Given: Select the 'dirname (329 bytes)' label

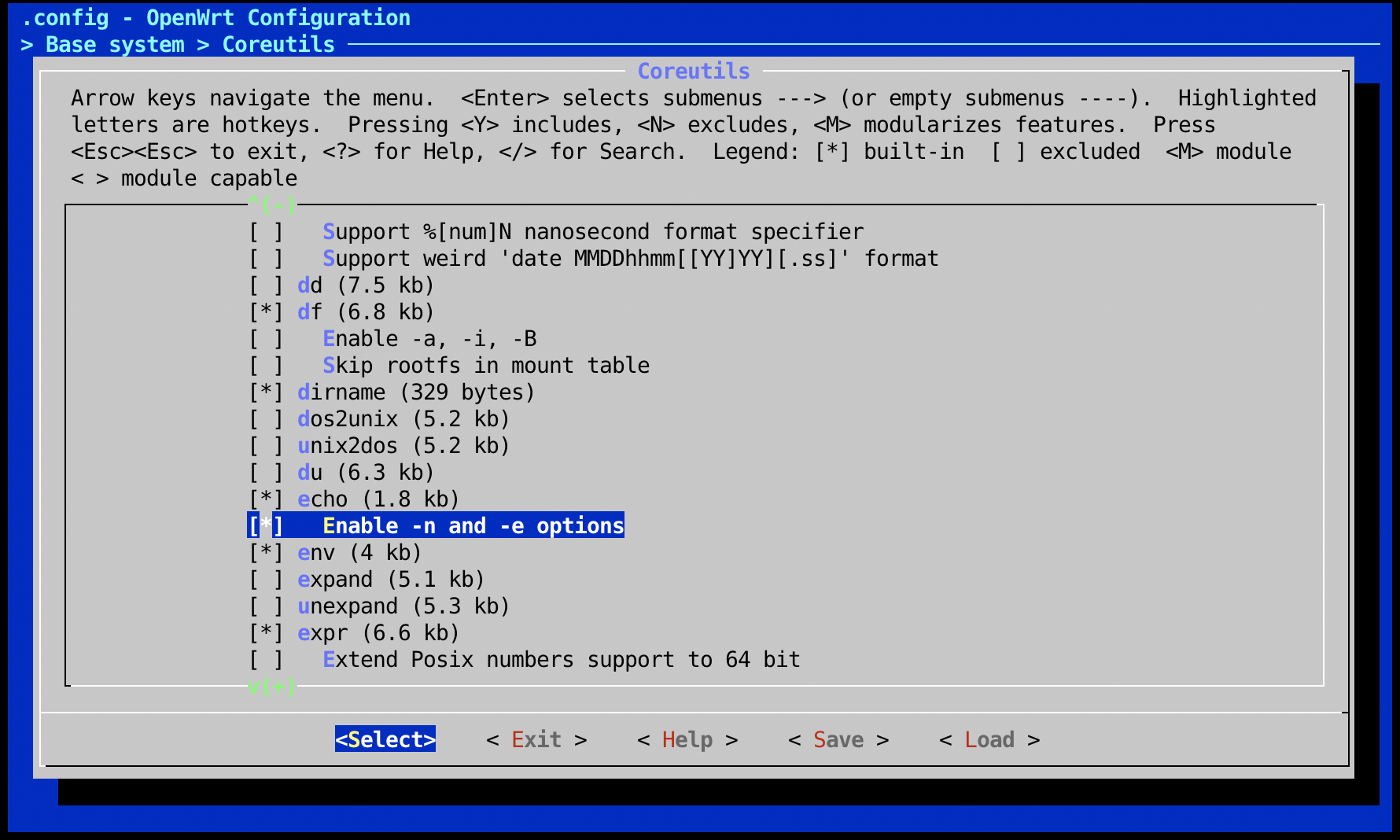Looking at the screenshot, I should 416,392.
